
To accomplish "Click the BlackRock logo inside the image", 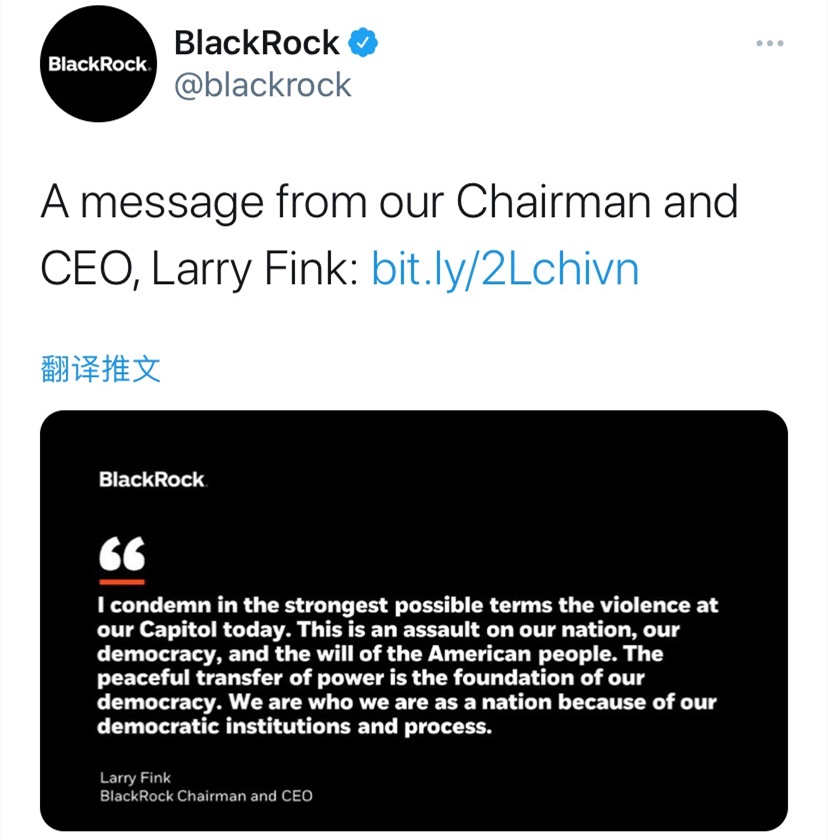I will pos(152,480).
